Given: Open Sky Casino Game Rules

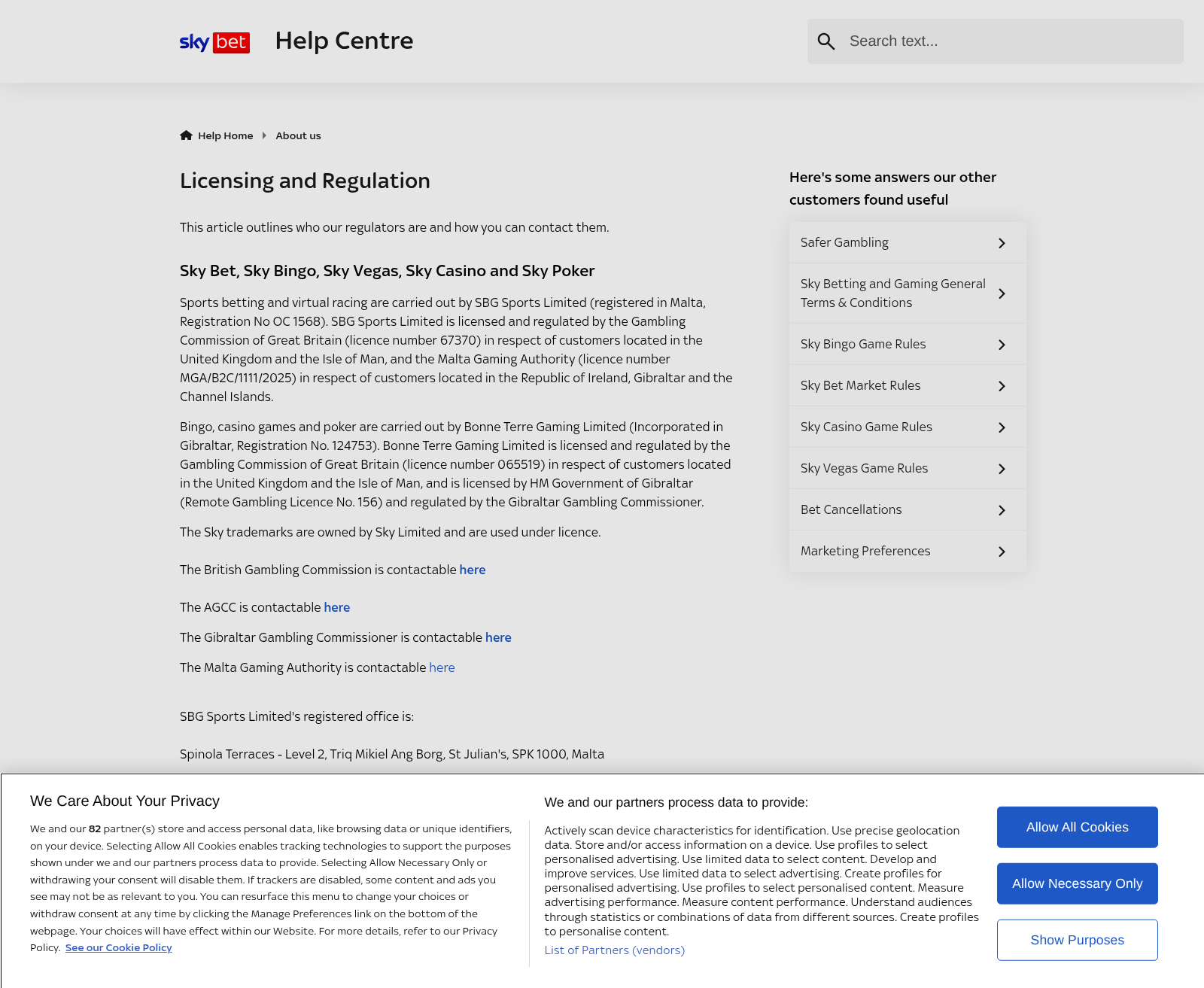Looking at the screenshot, I should point(908,427).
